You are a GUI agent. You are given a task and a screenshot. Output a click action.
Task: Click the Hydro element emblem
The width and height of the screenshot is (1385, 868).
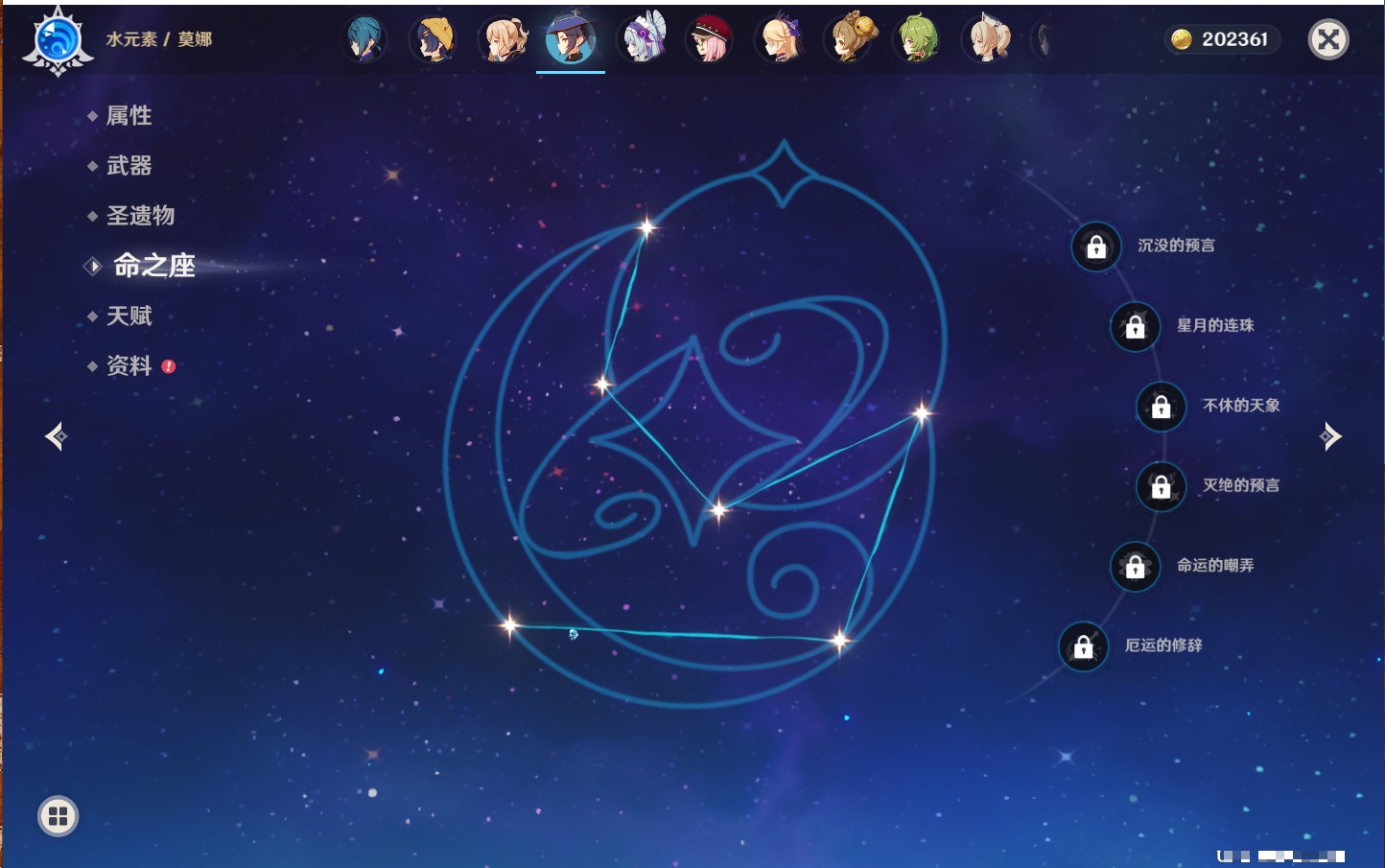(58, 40)
